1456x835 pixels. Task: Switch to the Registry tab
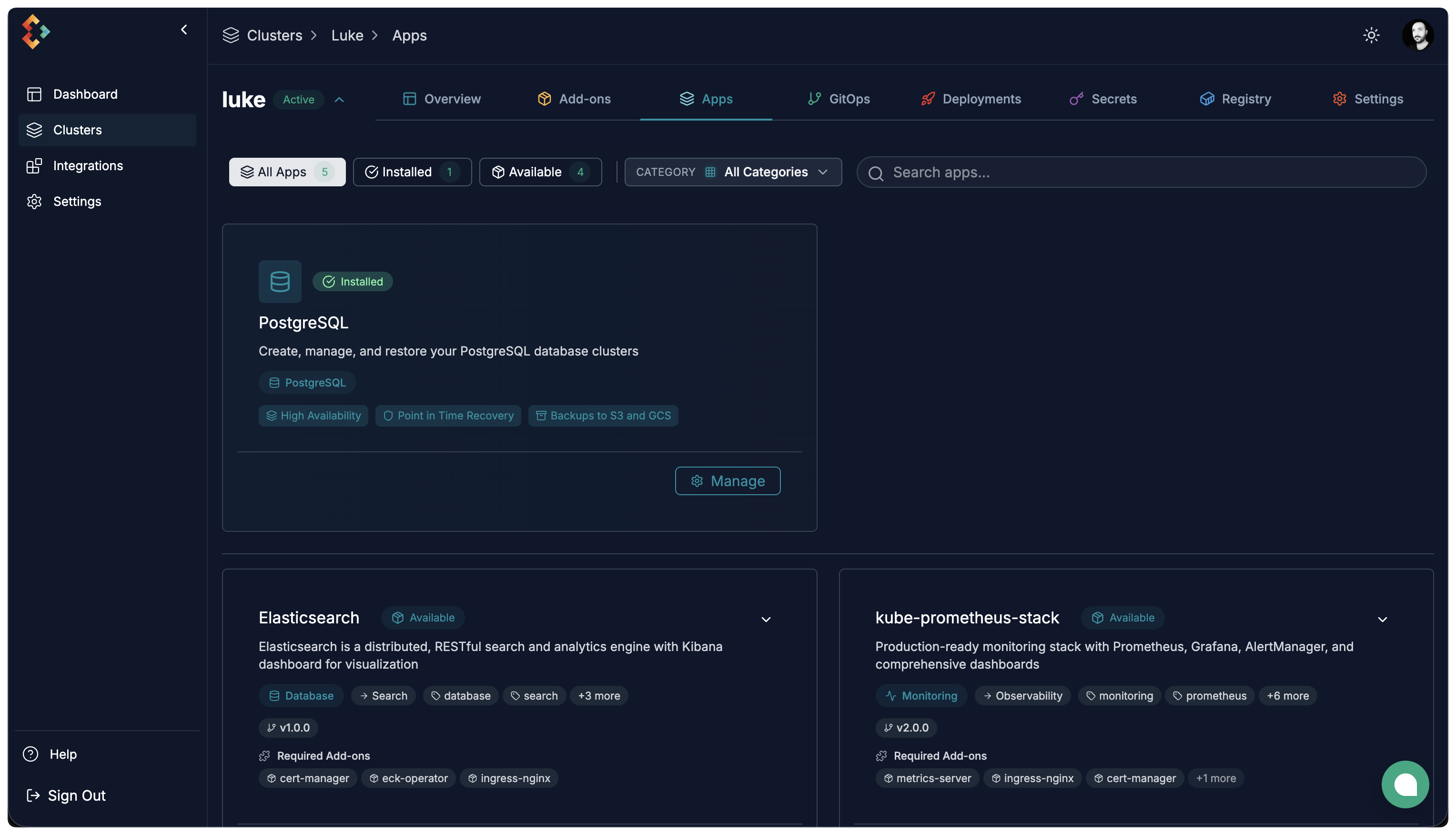1235,99
